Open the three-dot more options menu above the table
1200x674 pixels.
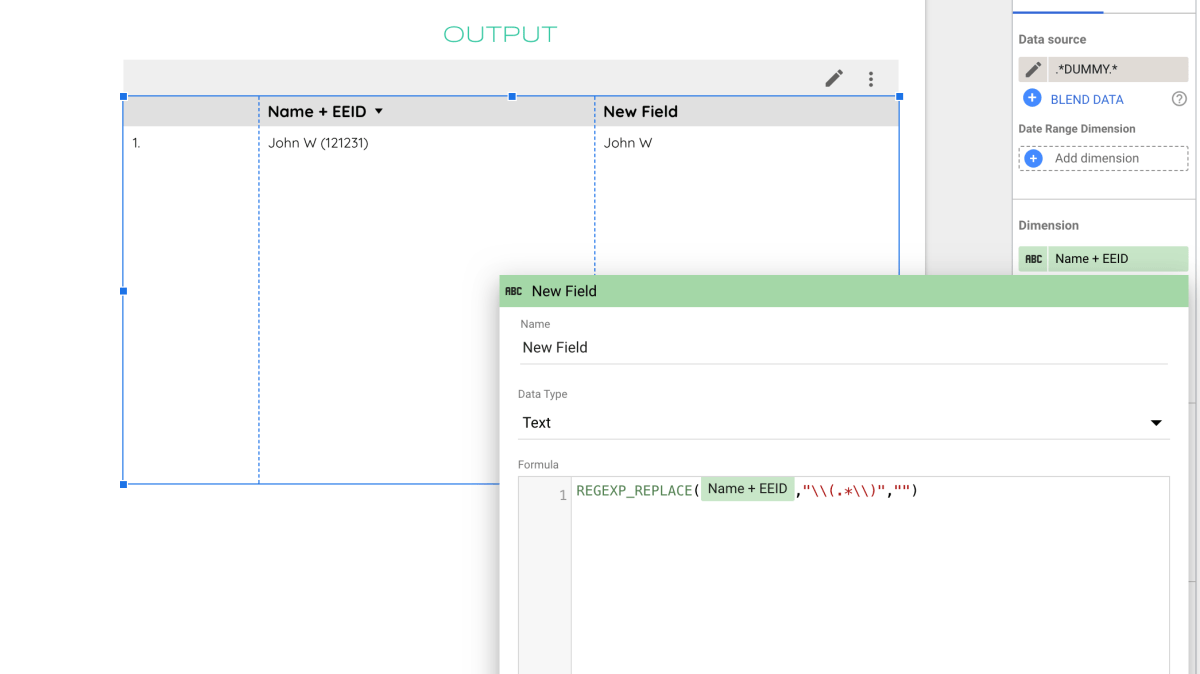coord(871,79)
